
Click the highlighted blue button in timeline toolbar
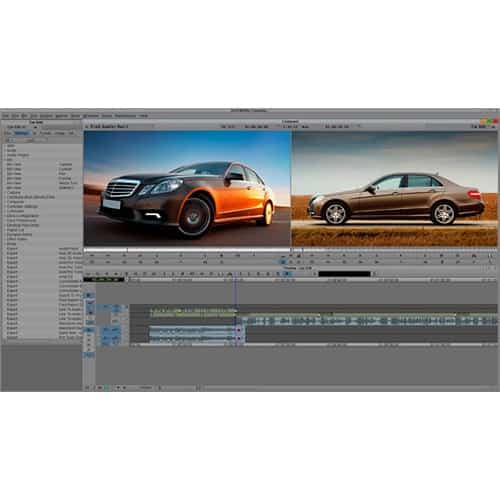(x=287, y=274)
